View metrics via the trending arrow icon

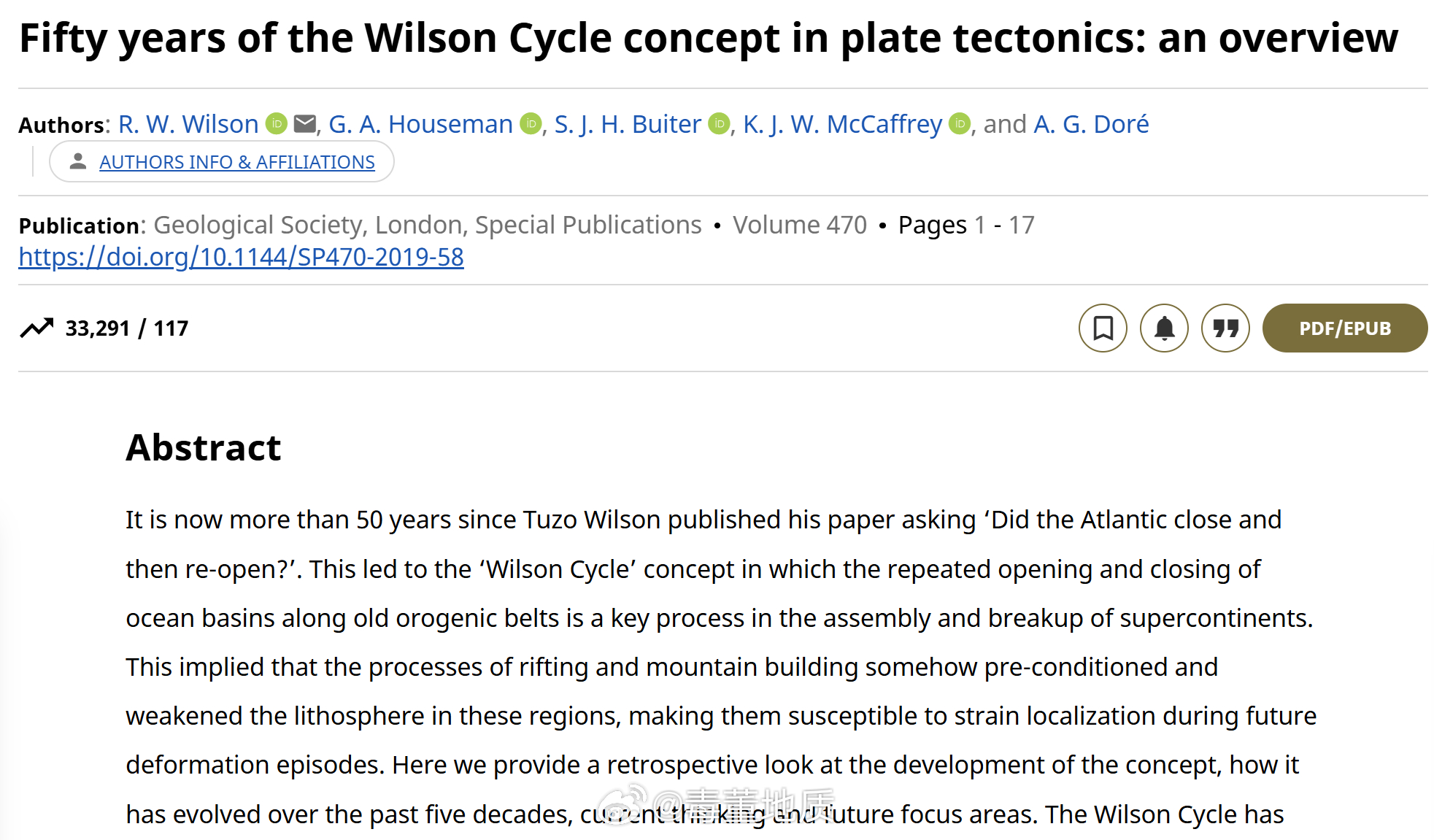(x=36, y=328)
